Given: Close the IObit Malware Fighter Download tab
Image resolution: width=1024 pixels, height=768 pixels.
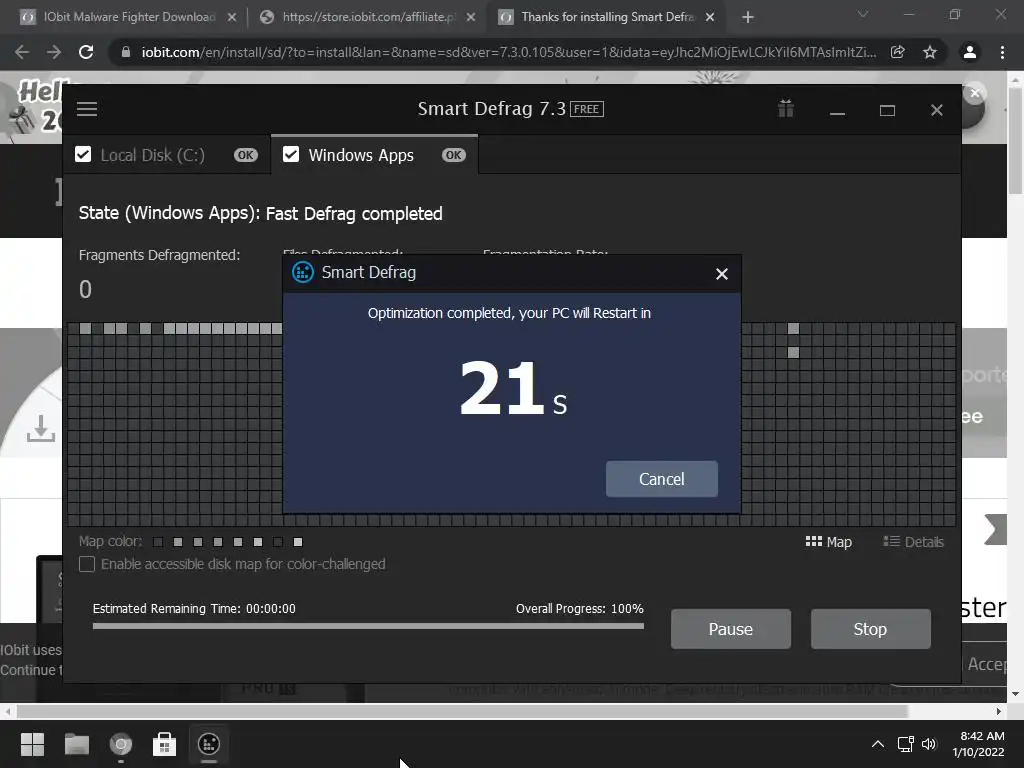Looking at the screenshot, I should pos(232,18).
